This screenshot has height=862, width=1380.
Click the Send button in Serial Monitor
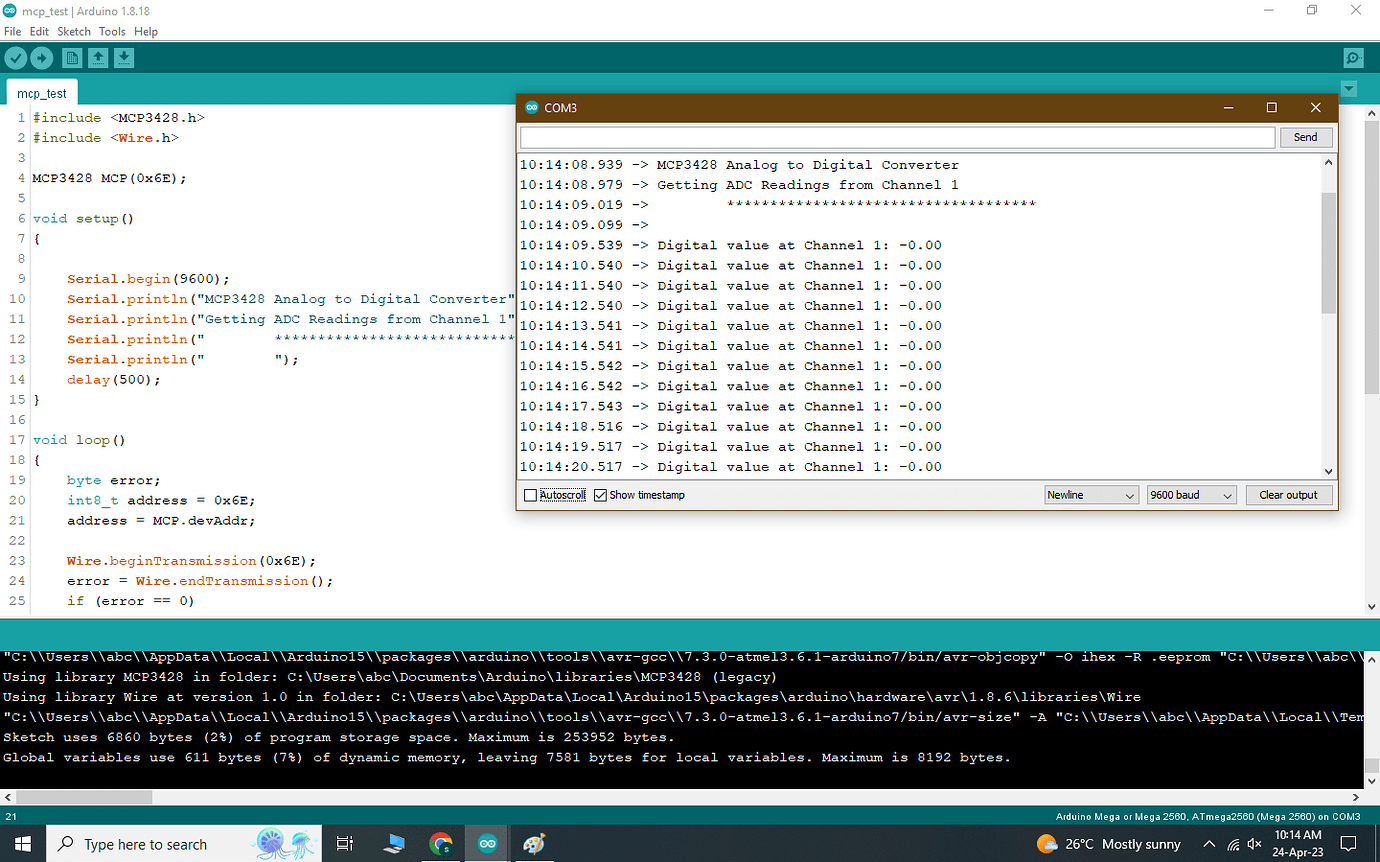click(1306, 137)
